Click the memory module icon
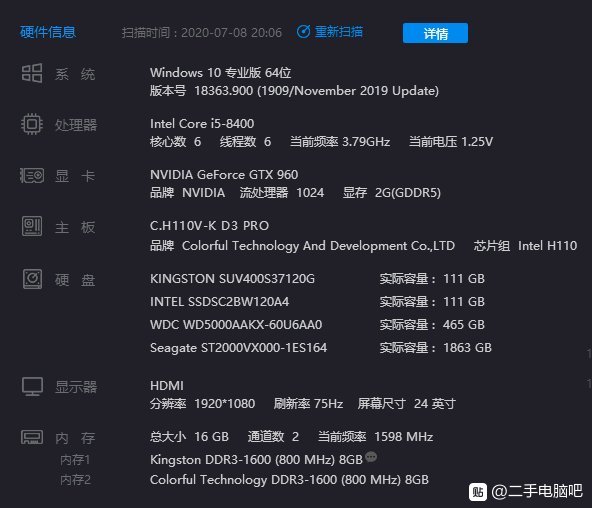The image size is (592, 508). coord(32,437)
